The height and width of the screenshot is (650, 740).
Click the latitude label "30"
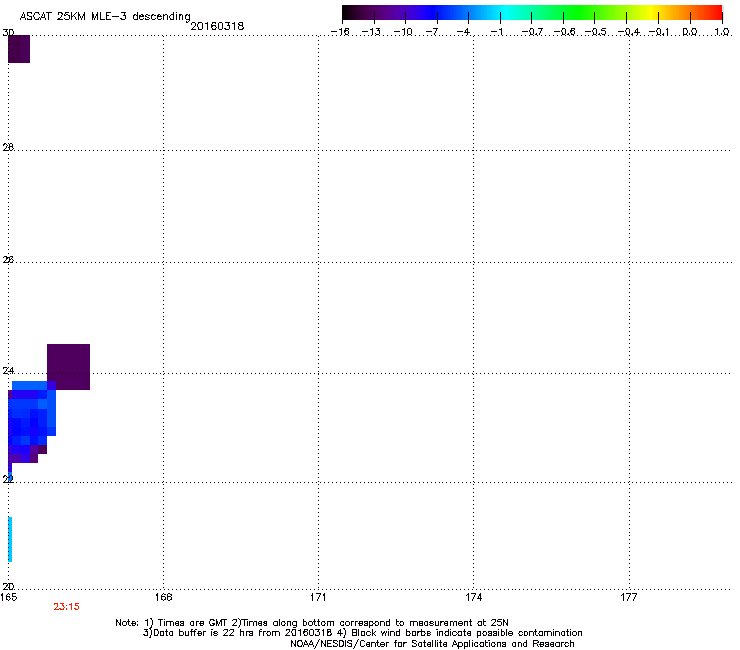point(8,33)
